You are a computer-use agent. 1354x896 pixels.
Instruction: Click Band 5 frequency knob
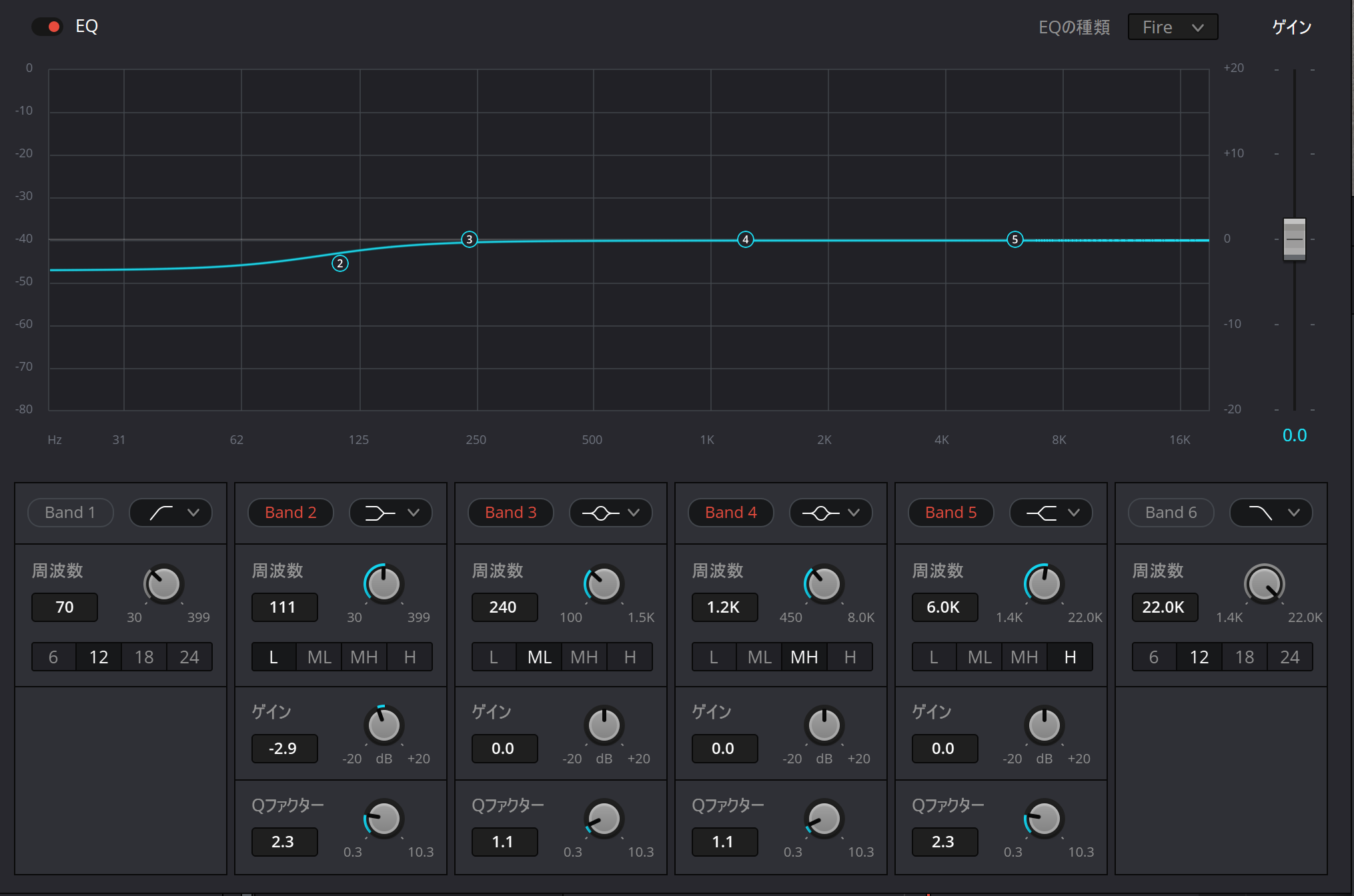click(x=1044, y=585)
